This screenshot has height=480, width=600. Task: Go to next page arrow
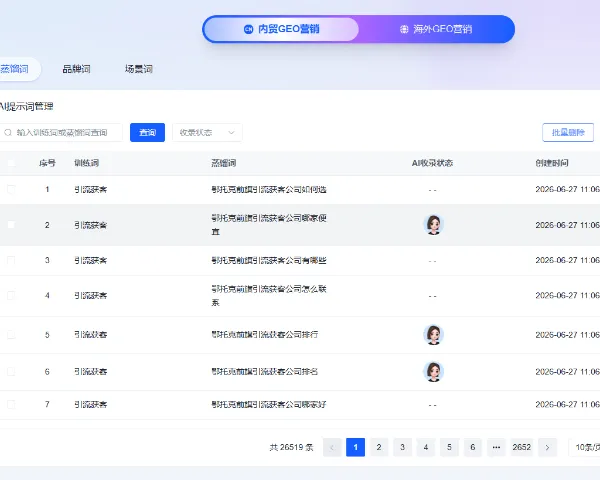(547, 447)
